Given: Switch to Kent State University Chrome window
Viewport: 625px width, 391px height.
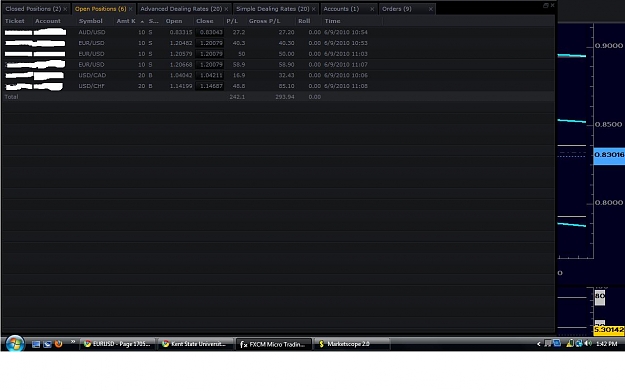Looking at the screenshot, I should click(195, 344).
